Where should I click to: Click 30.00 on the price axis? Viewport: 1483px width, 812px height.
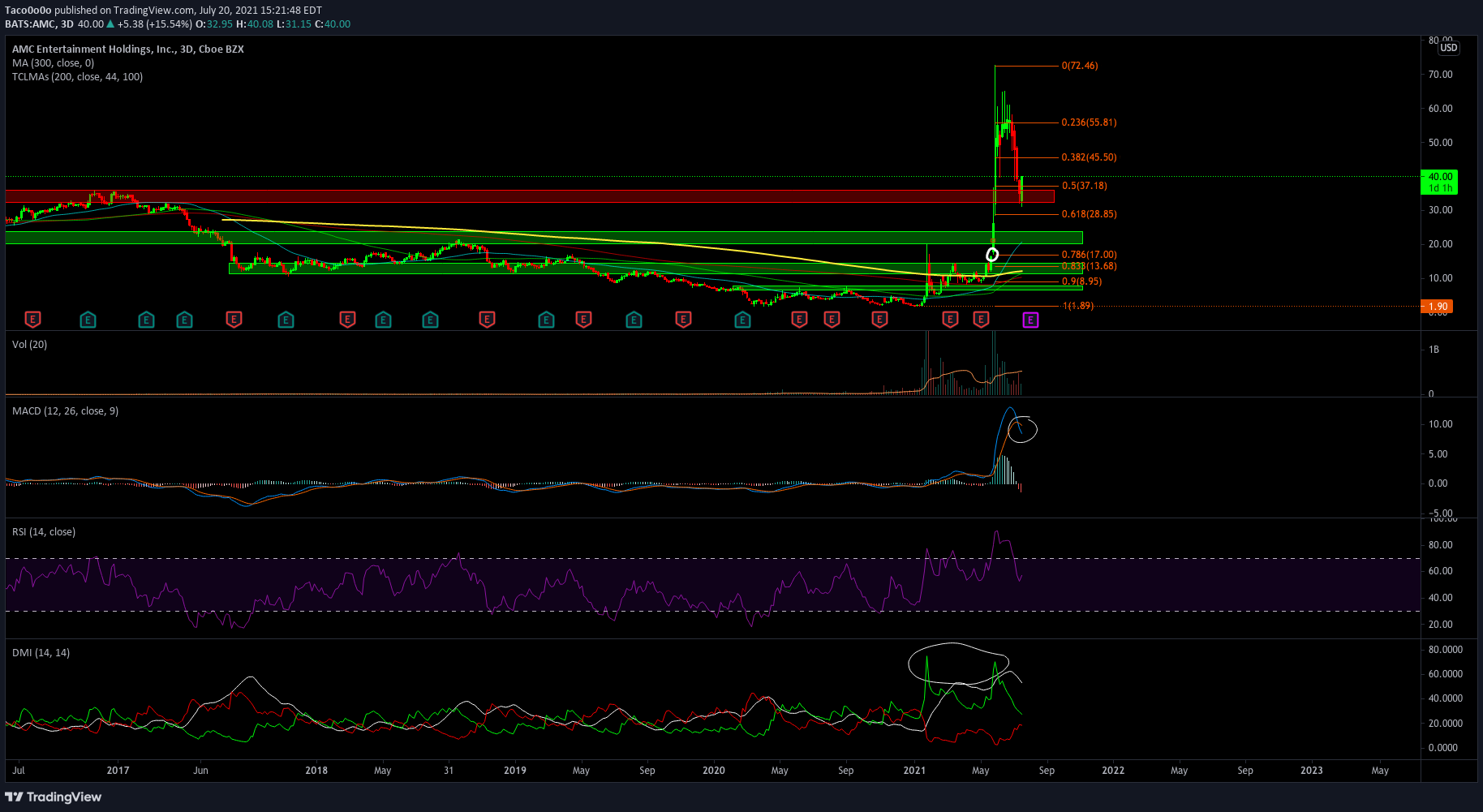coord(1441,210)
